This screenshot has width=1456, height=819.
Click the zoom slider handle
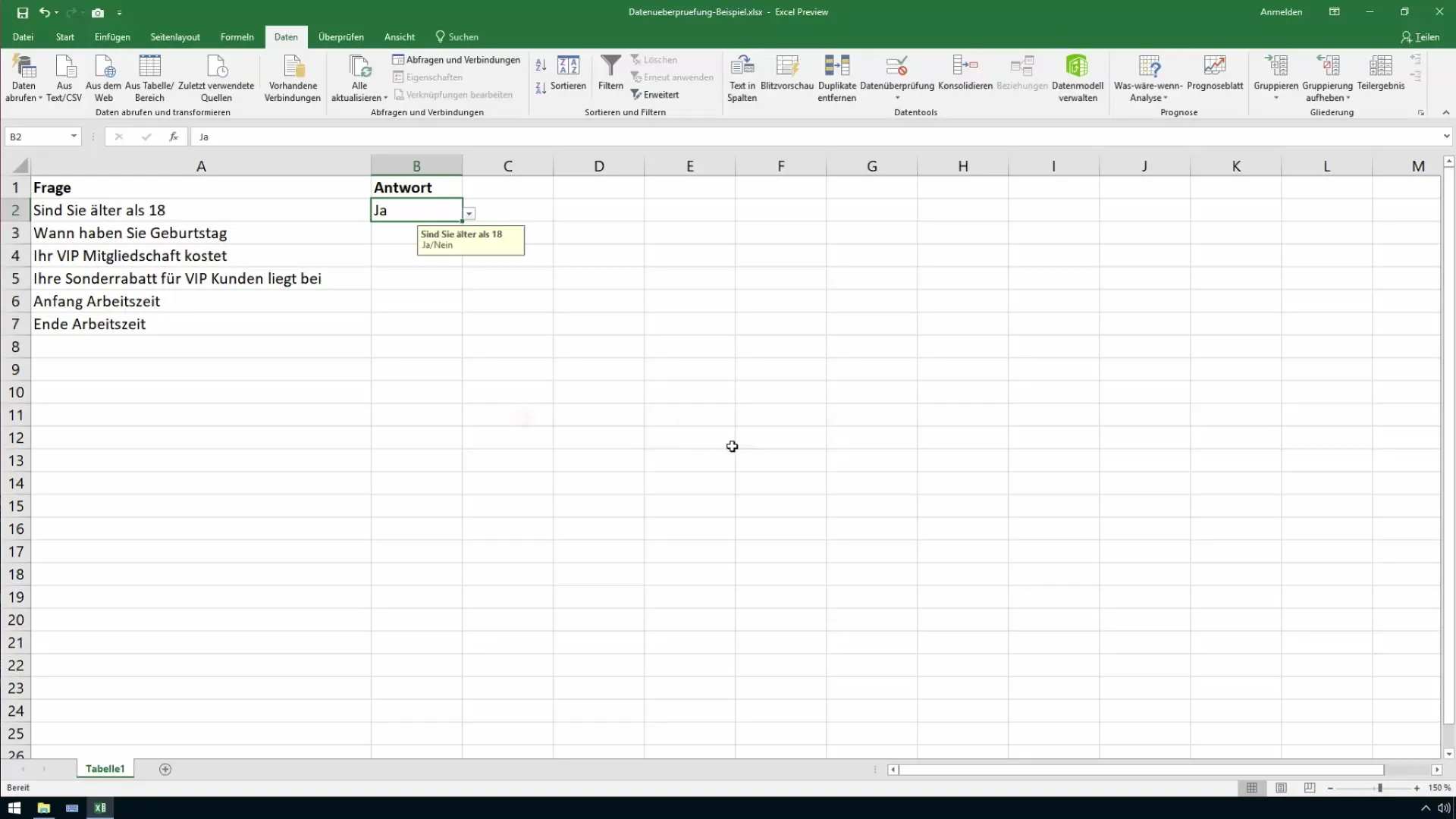click(x=1380, y=789)
